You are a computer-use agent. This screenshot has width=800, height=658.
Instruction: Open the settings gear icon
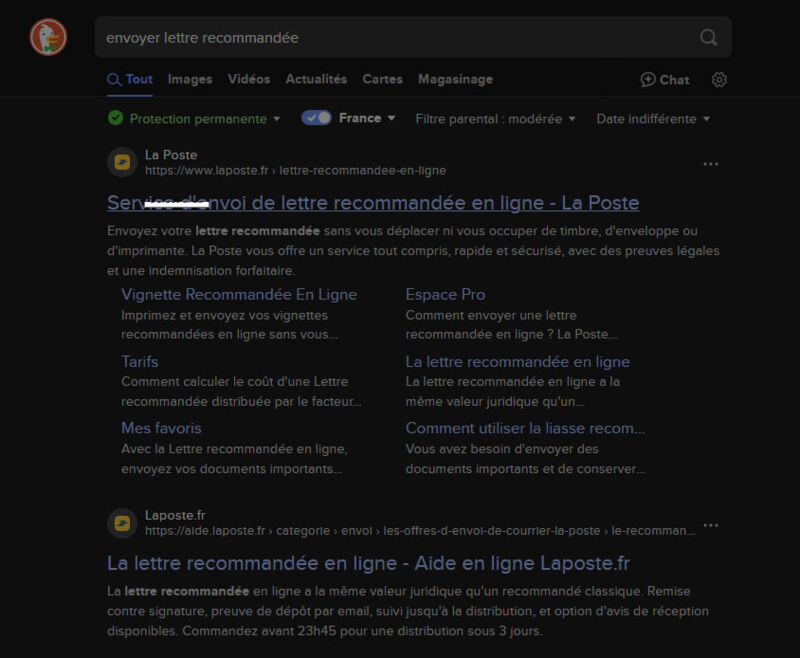click(719, 80)
